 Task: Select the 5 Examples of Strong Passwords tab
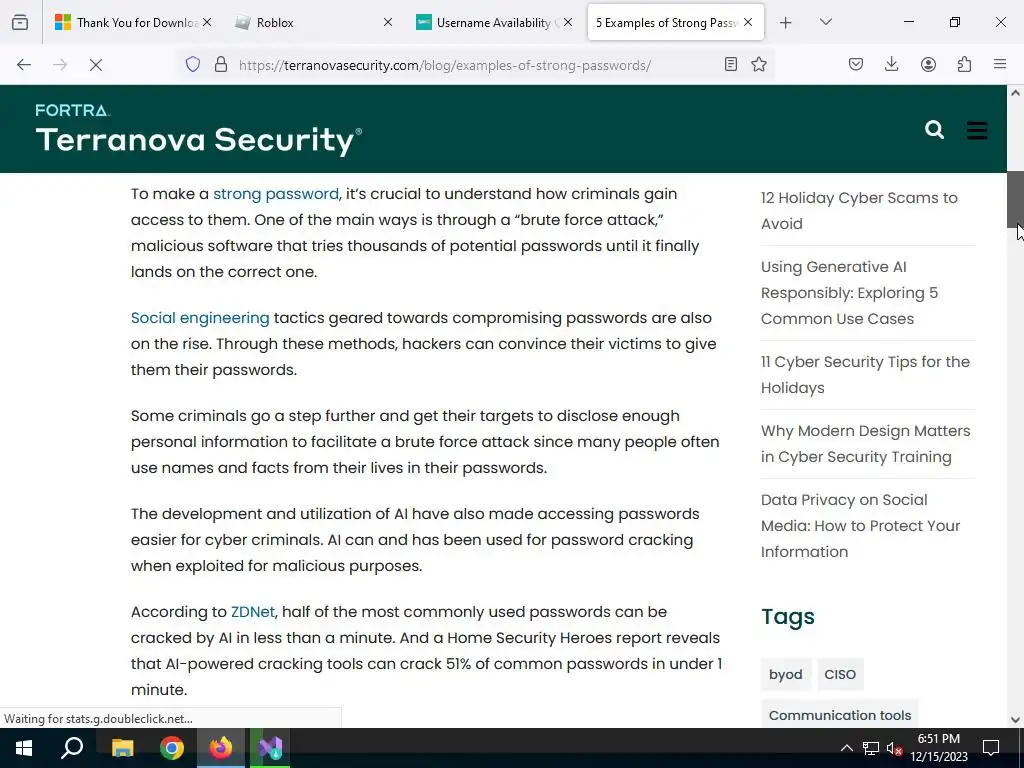coord(675,22)
